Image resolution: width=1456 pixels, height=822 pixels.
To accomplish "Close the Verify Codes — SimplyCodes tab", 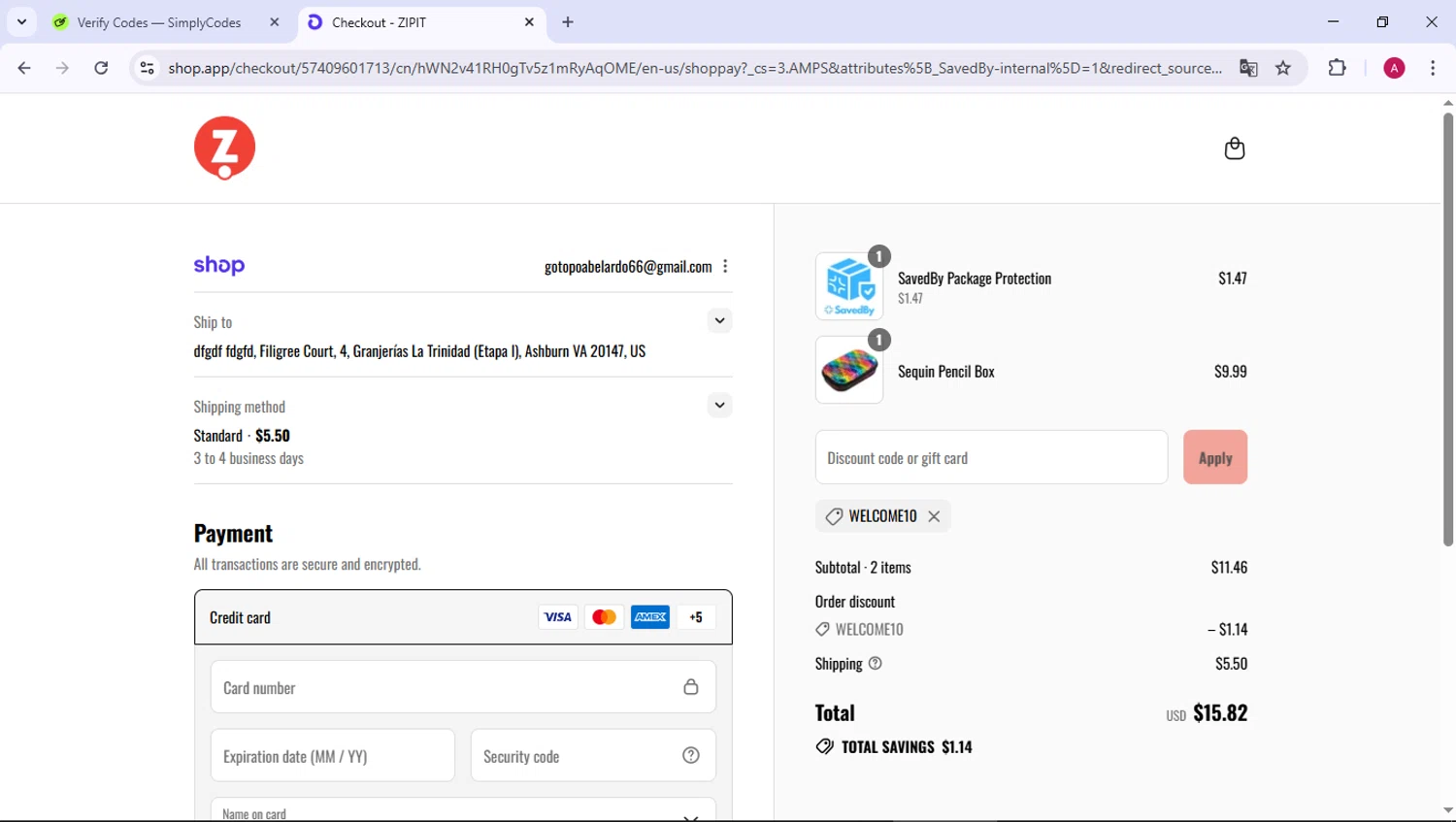I will [x=275, y=22].
